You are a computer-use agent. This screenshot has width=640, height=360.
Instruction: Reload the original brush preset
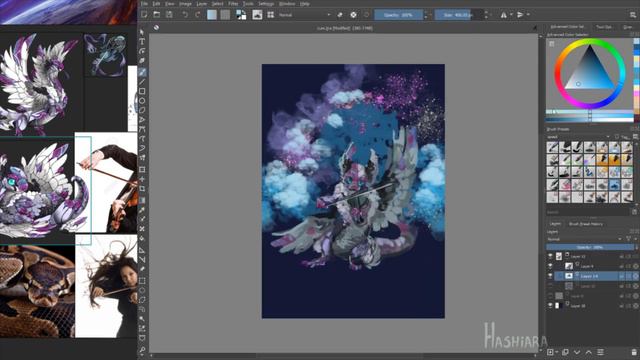(x=366, y=15)
